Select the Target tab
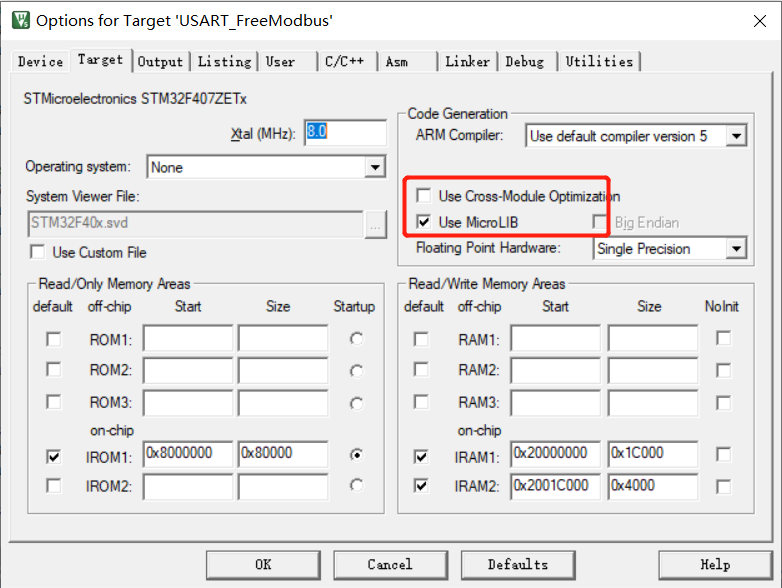The height and width of the screenshot is (588, 782). [101, 60]
